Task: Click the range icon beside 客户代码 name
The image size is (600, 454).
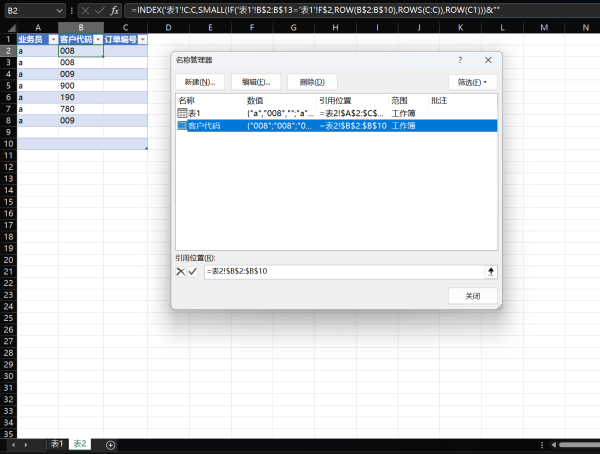Action: [x=182, y=126]
